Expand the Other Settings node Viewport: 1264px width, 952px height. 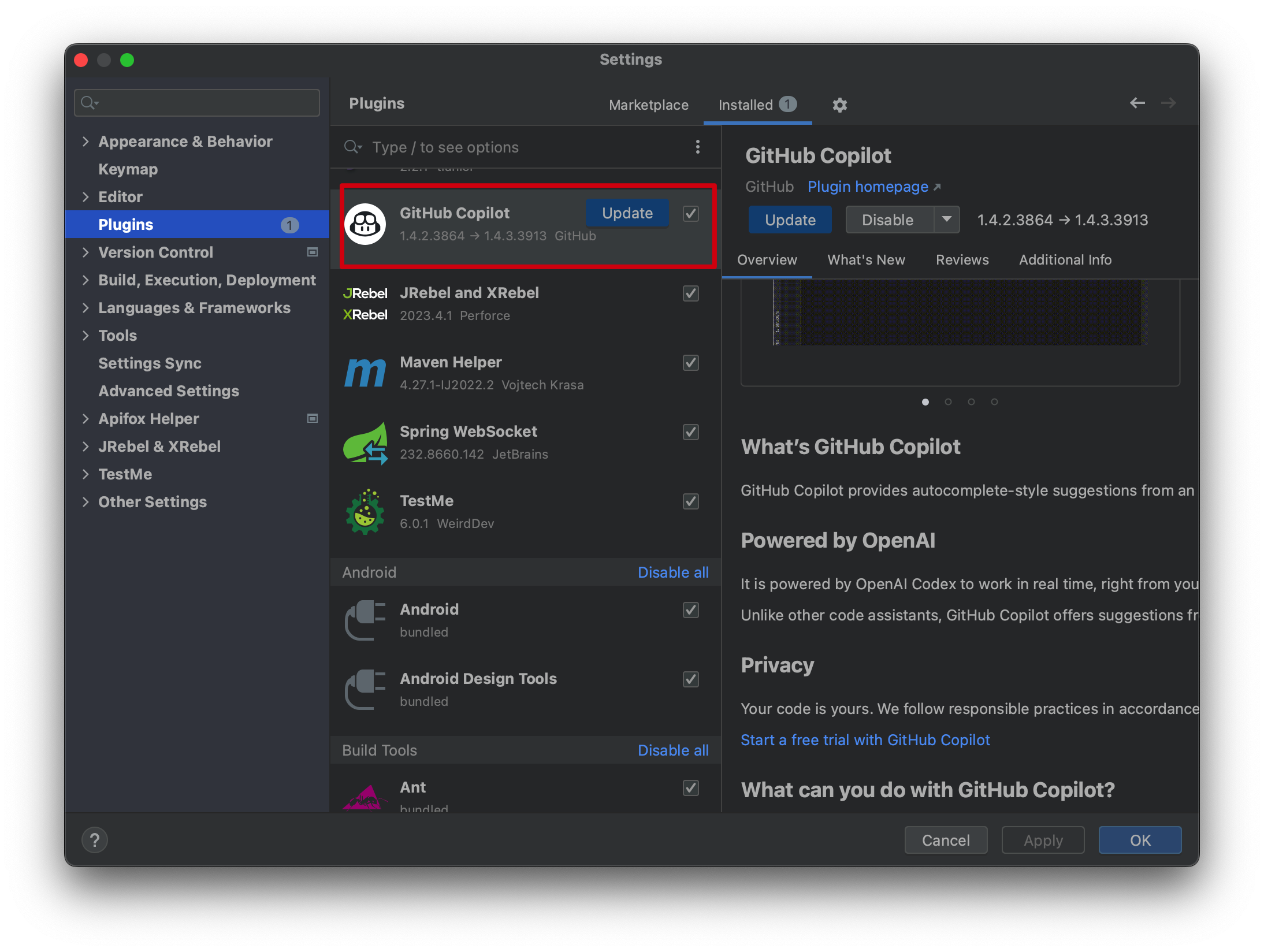85,501
